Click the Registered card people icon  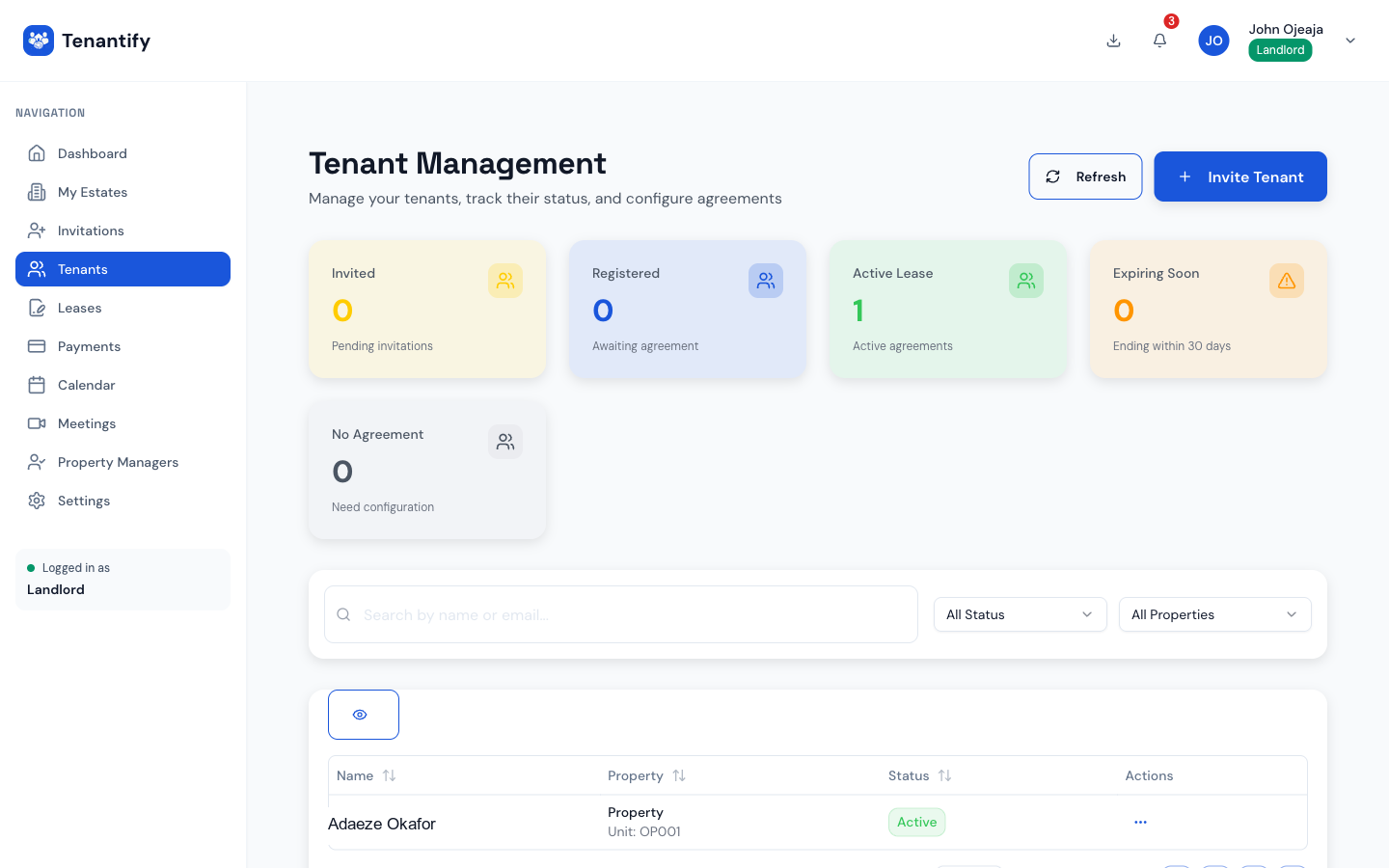(766, 281)
